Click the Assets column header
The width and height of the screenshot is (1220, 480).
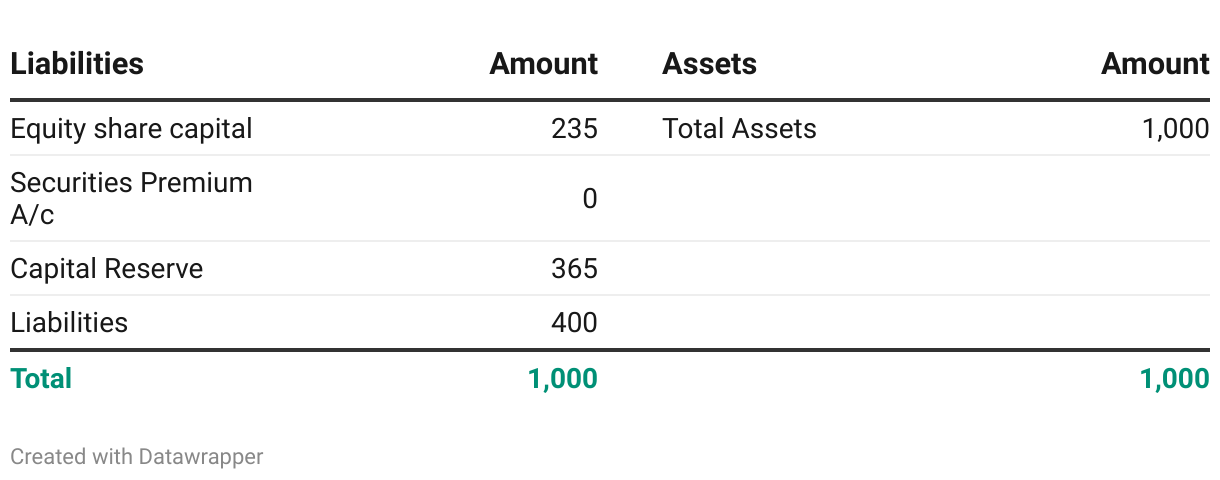pyautogui.click(x=709, y=64)
